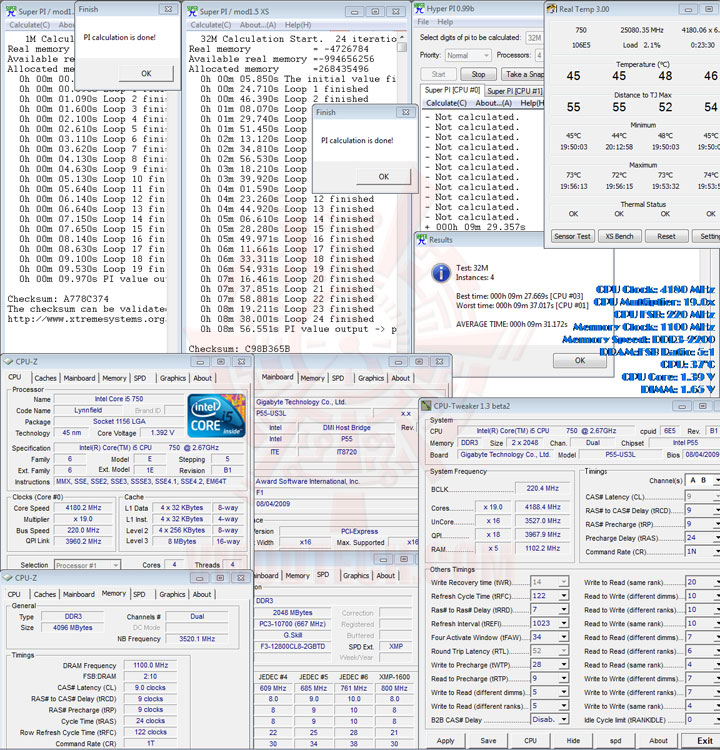Open Help(H) menu in Super PI 32M window
720x750 pixels.
298,25
